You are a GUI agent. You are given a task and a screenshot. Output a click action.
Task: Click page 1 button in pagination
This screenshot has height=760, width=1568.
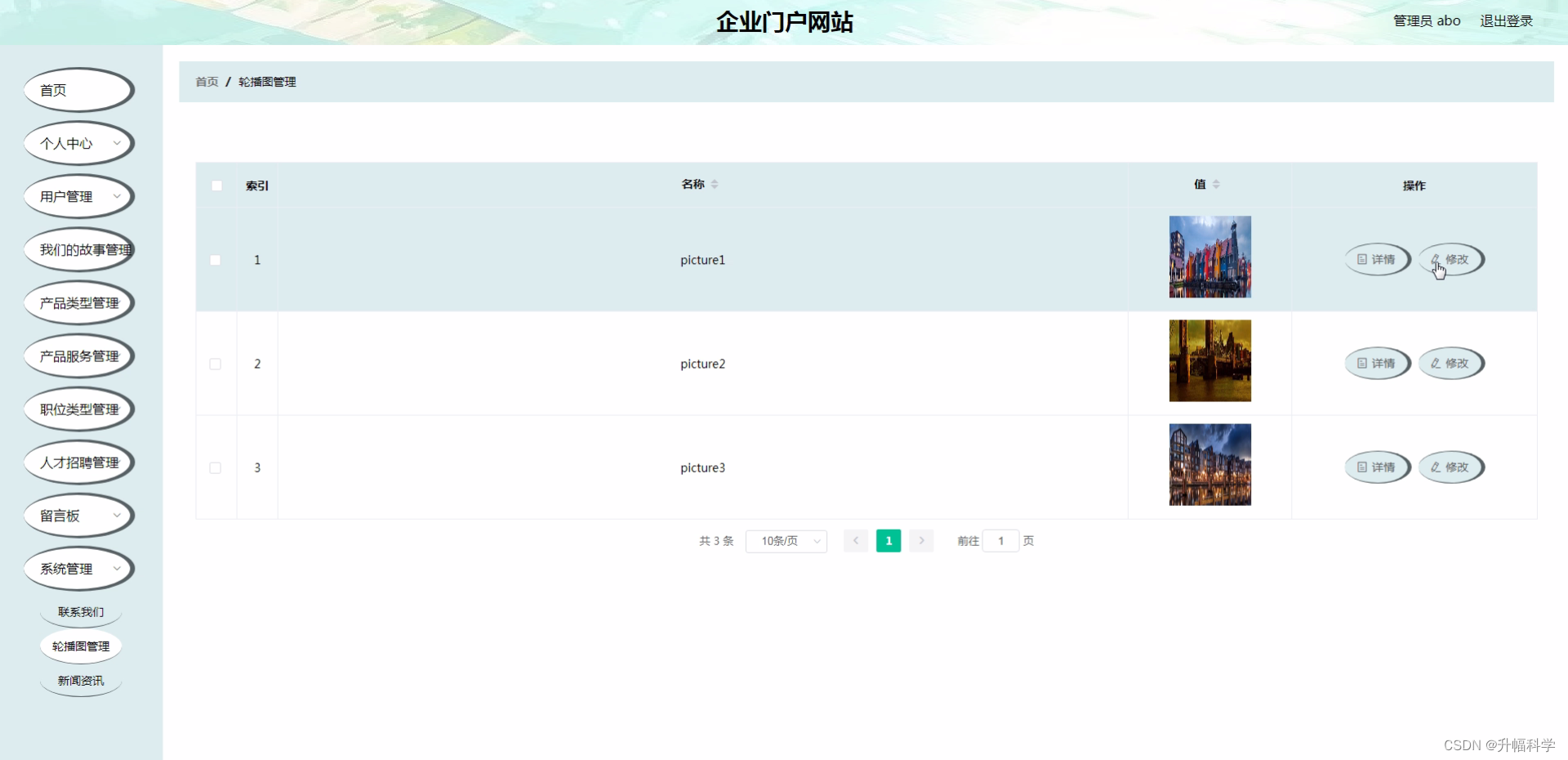click(x=889, y=540)
